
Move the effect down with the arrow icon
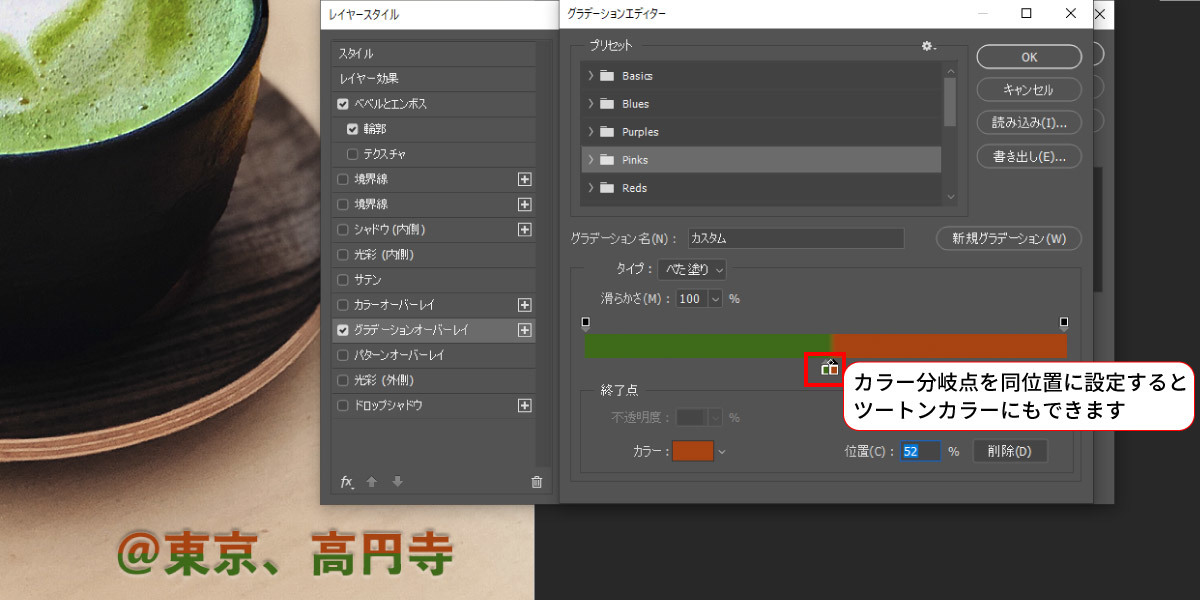(x=397, y=482)
